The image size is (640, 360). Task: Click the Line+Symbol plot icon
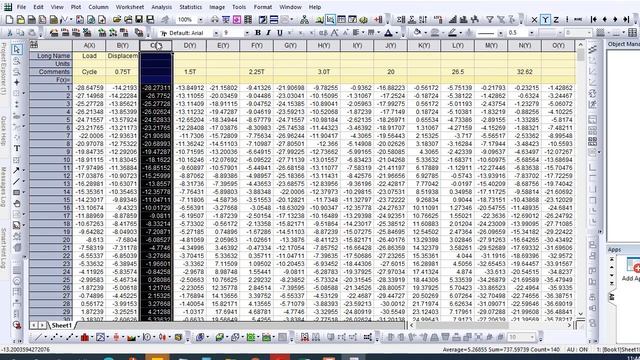[x=69, y=337]
